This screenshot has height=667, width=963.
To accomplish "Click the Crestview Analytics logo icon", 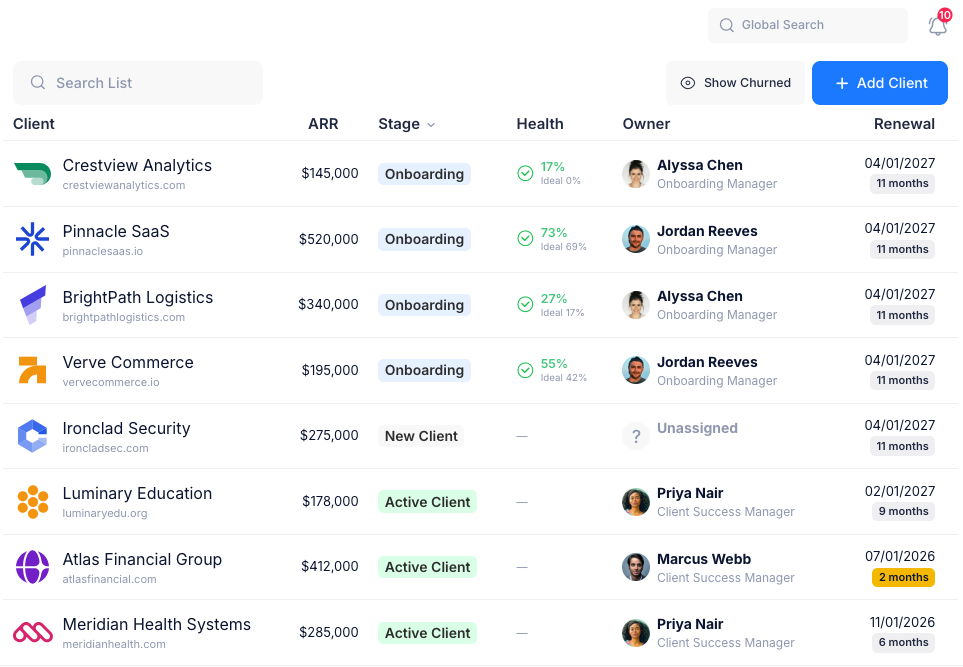I will (32, 174).
